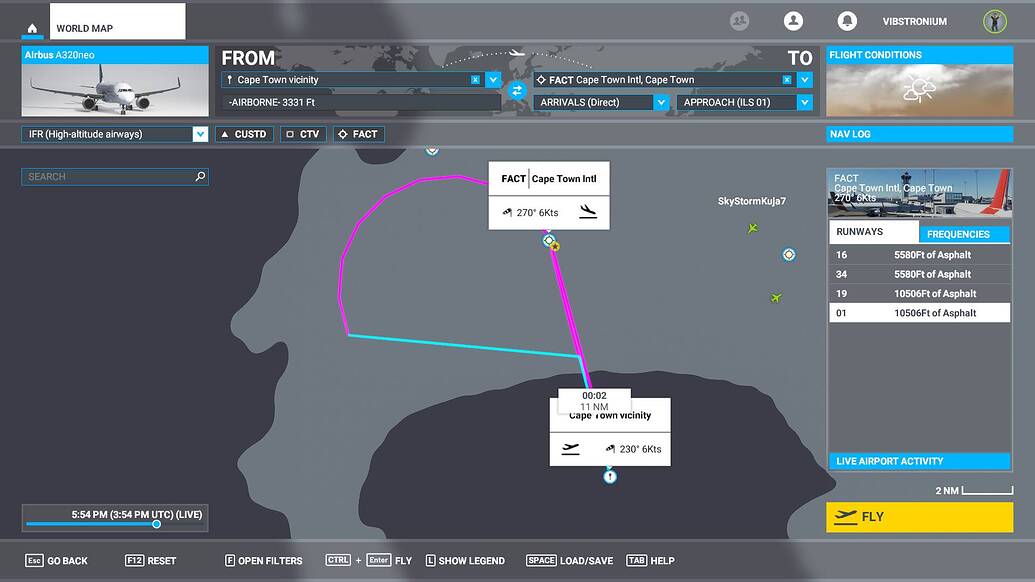
Task: Click the user profile icon in top bar
Action: click(793, 20)
